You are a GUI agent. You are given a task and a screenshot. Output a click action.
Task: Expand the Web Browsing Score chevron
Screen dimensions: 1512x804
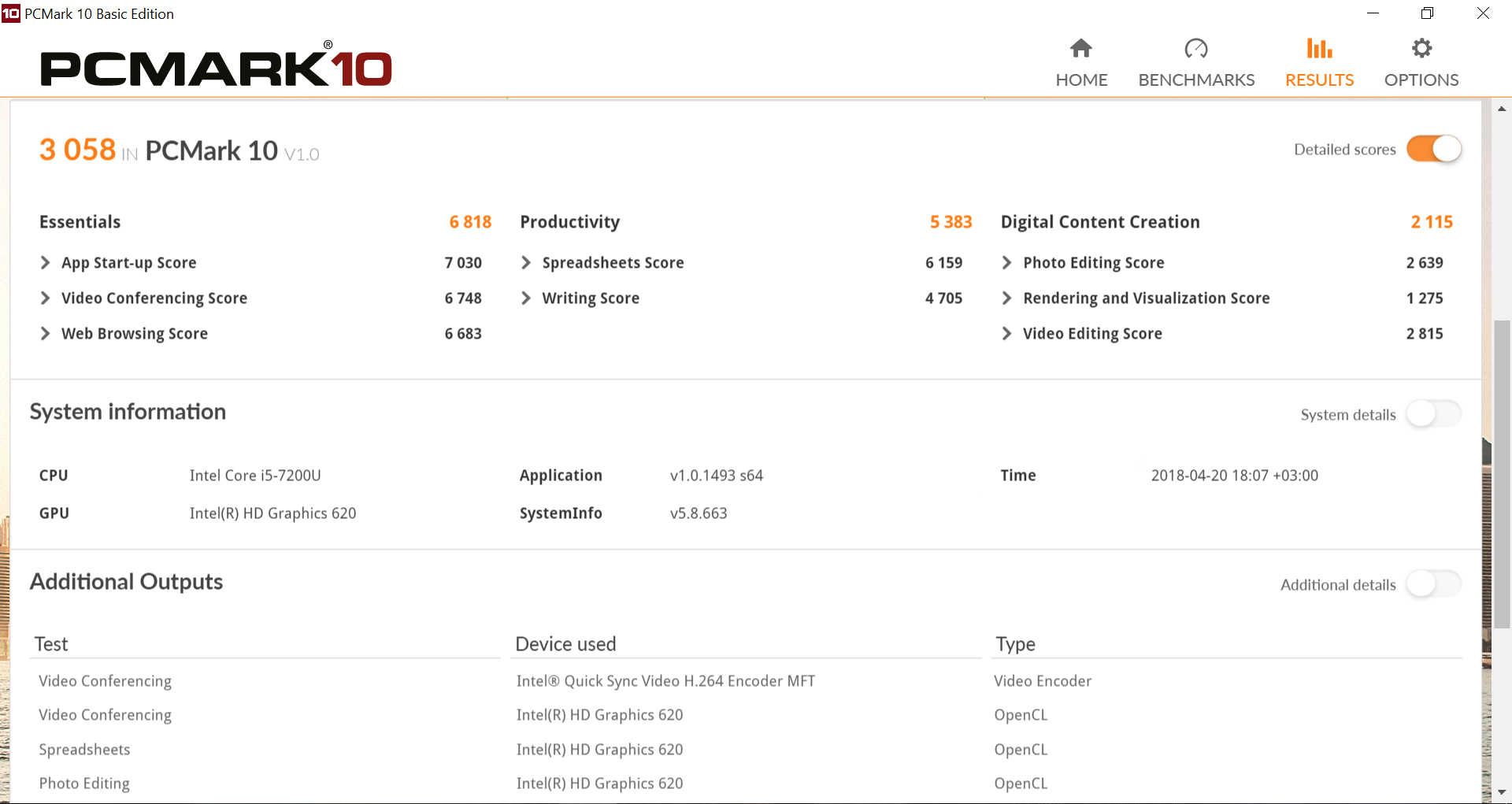point(46,333)
